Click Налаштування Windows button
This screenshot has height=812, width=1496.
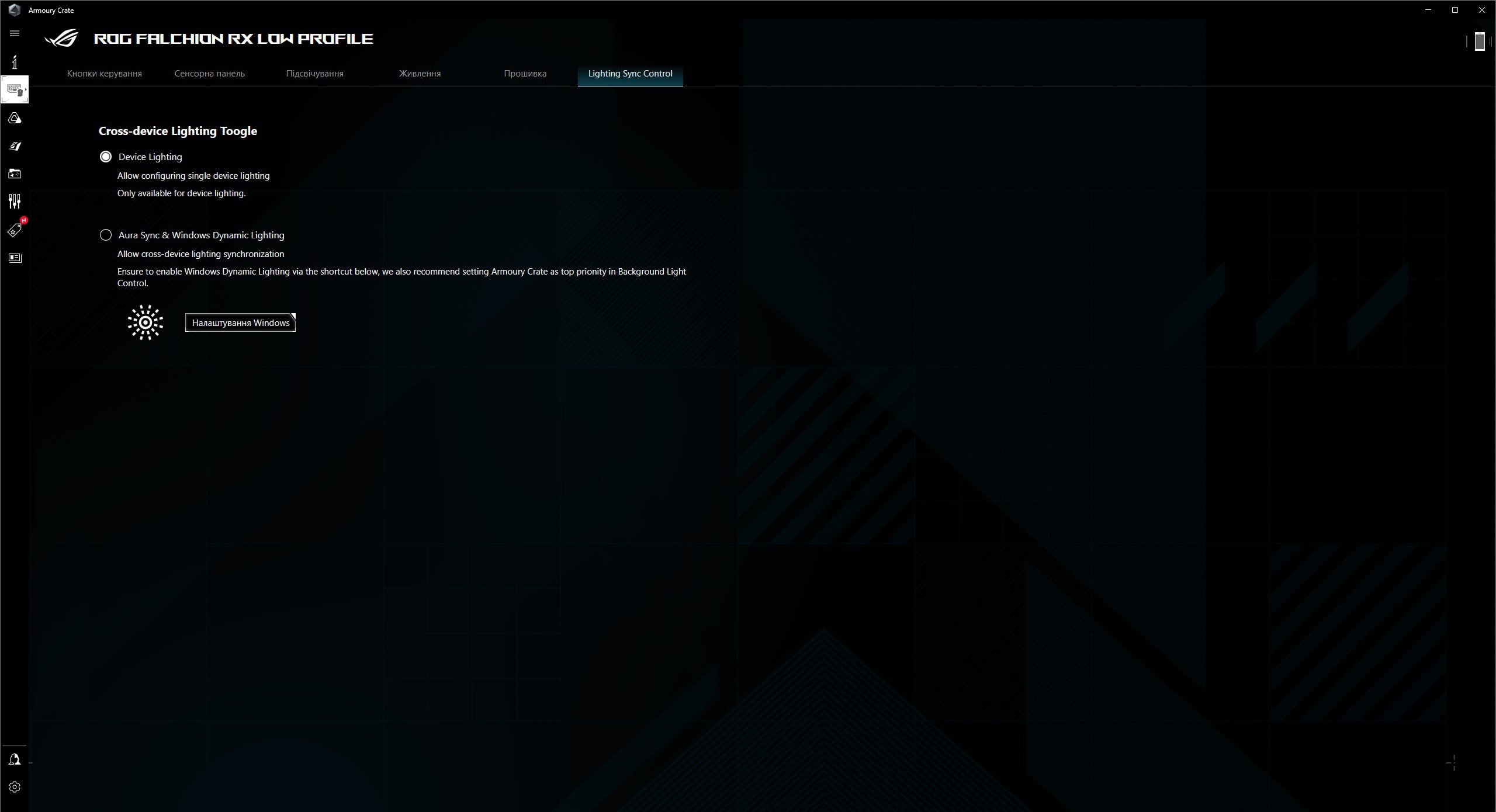point(240,322)
